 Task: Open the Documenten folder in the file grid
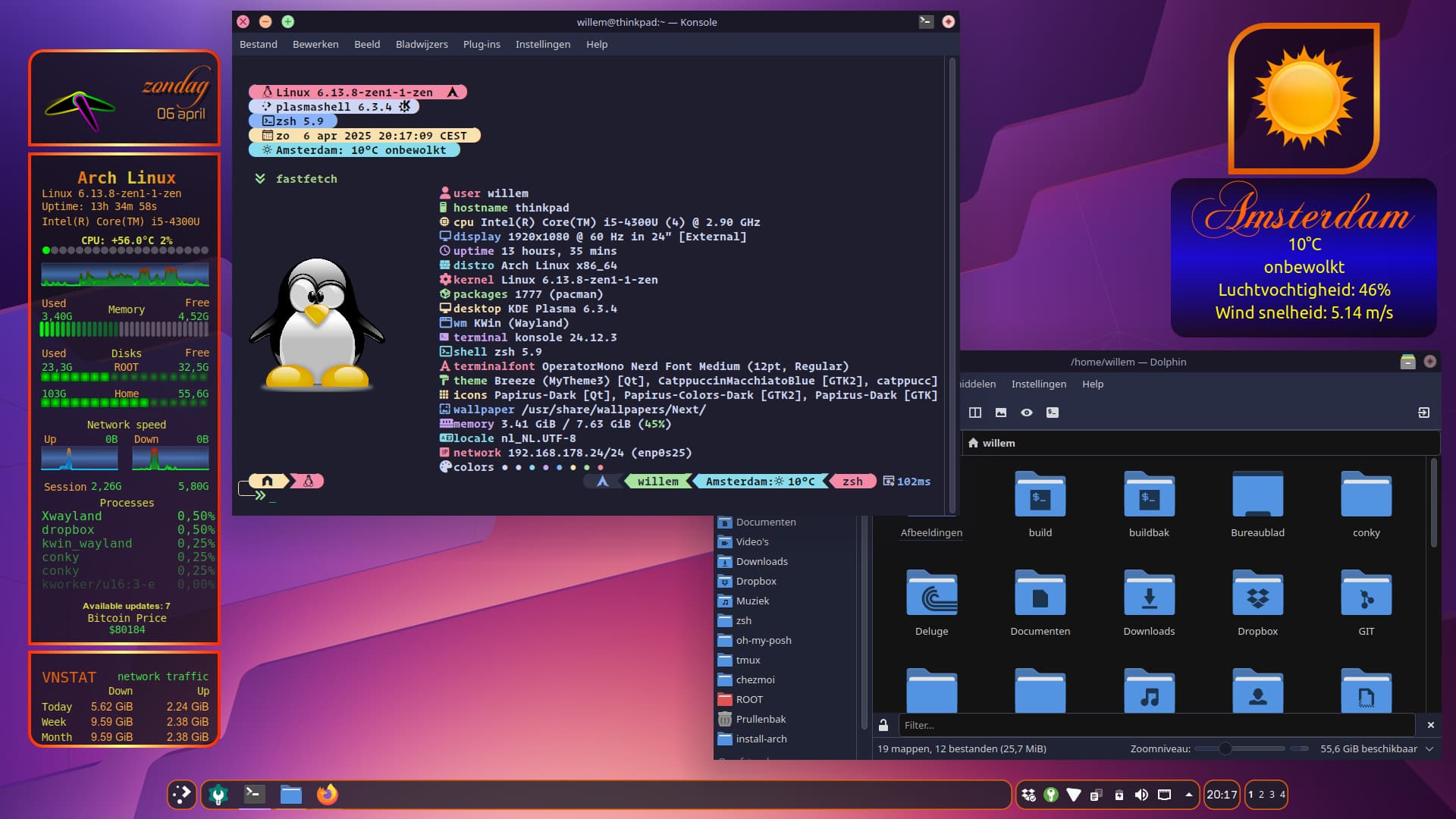[x=1040, y=603]
